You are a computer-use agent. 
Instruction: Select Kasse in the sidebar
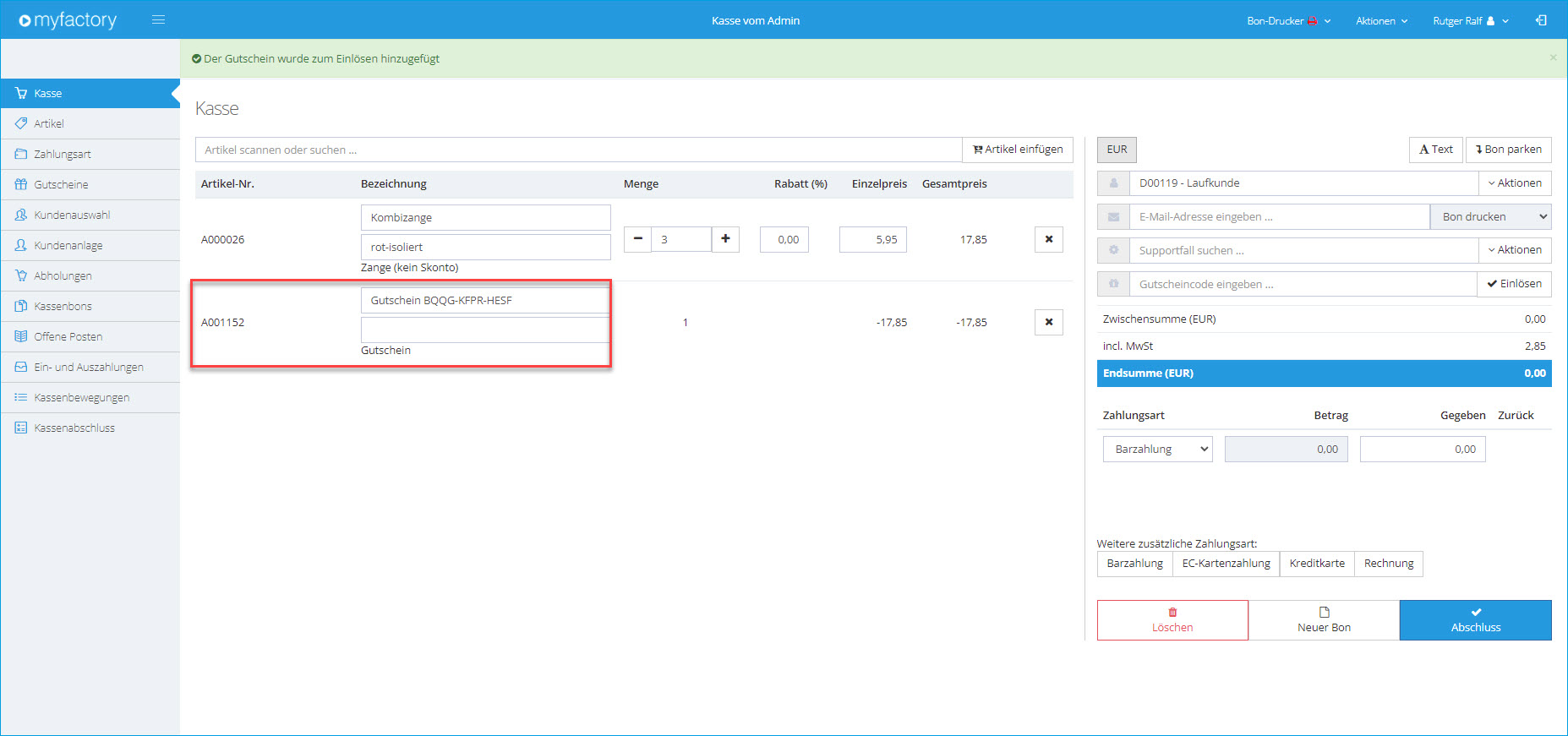click(x=90, y=93)
